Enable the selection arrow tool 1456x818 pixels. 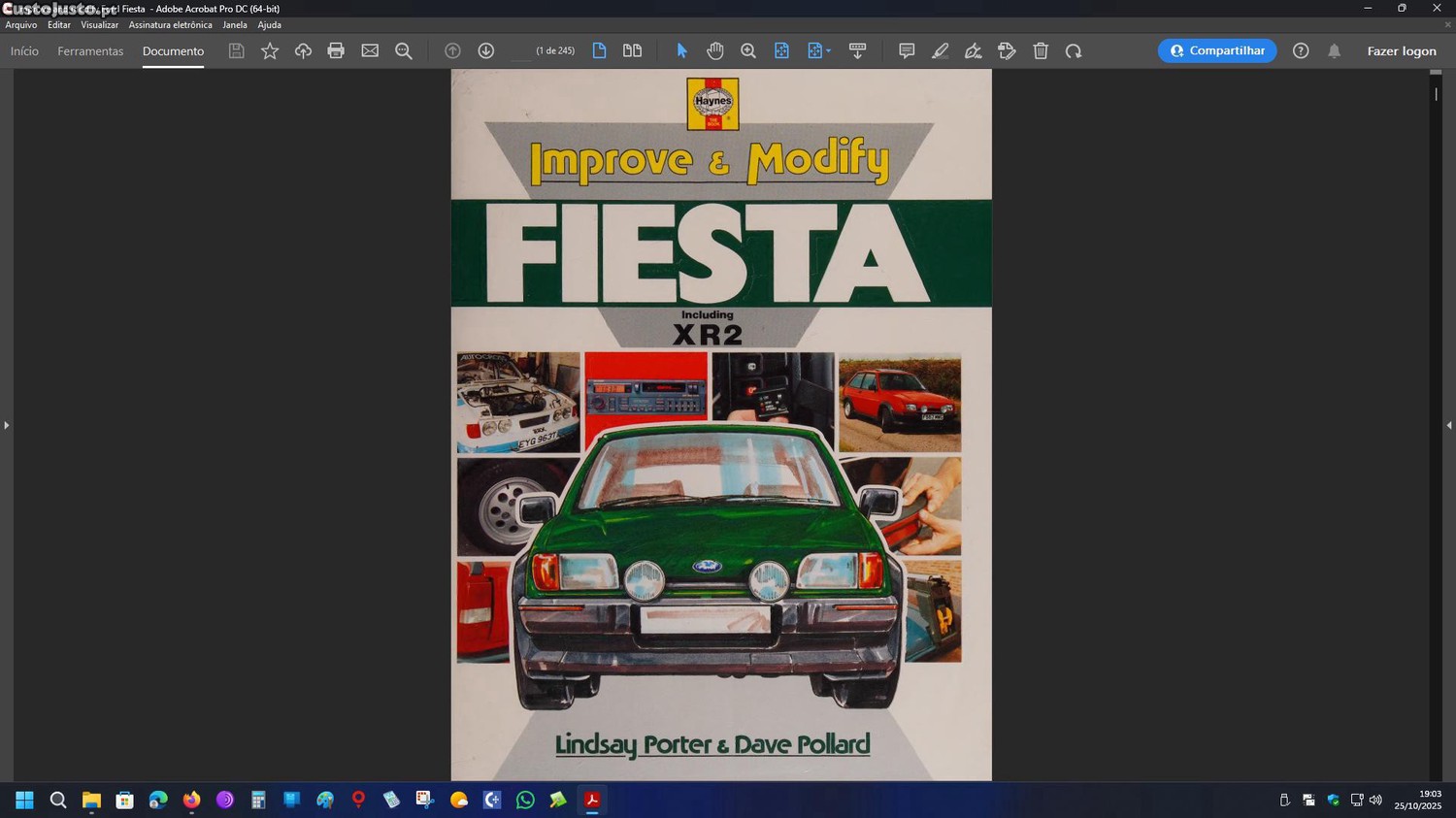[681, 50]
